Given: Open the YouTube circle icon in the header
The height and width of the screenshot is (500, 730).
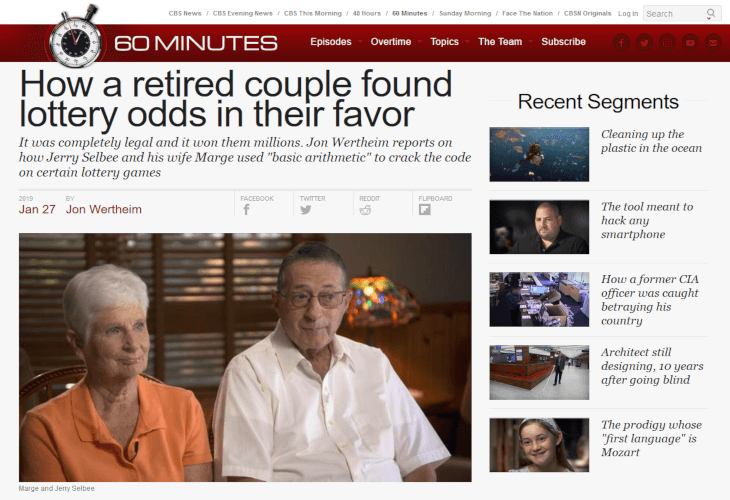Looking at the screenshot, I should (x=690, y=43).
